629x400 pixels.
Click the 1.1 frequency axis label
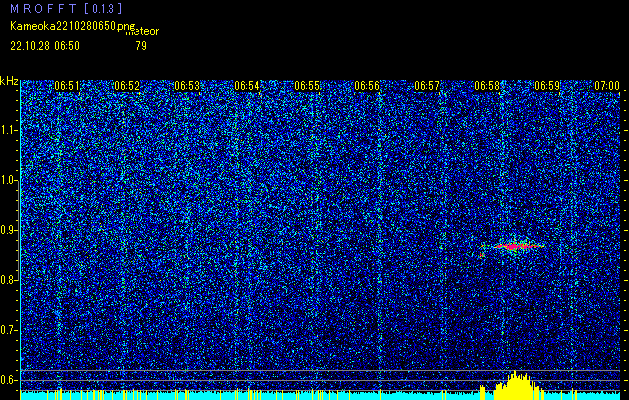(8, 130)
